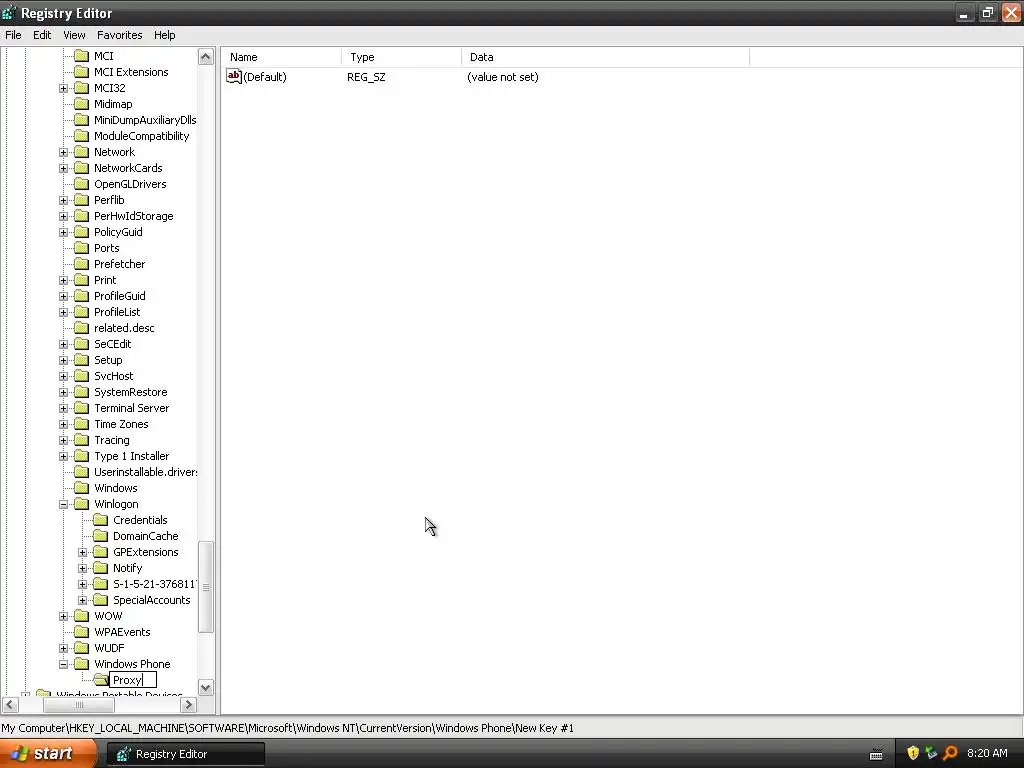This screenshot has height=768, width=1024.
Task: Expand the SpecialAccounts key
Action: point(82,600)
